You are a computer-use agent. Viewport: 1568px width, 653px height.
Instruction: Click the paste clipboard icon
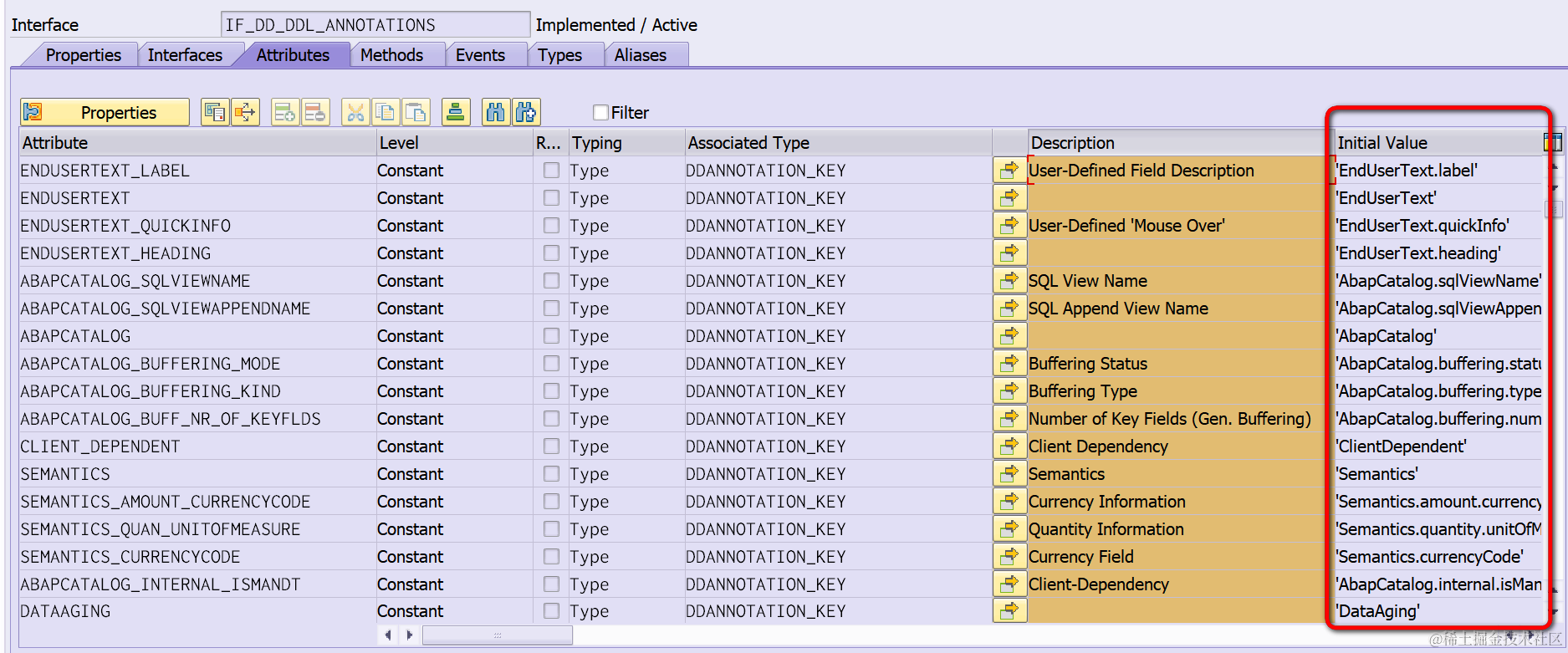coord(416,112)
